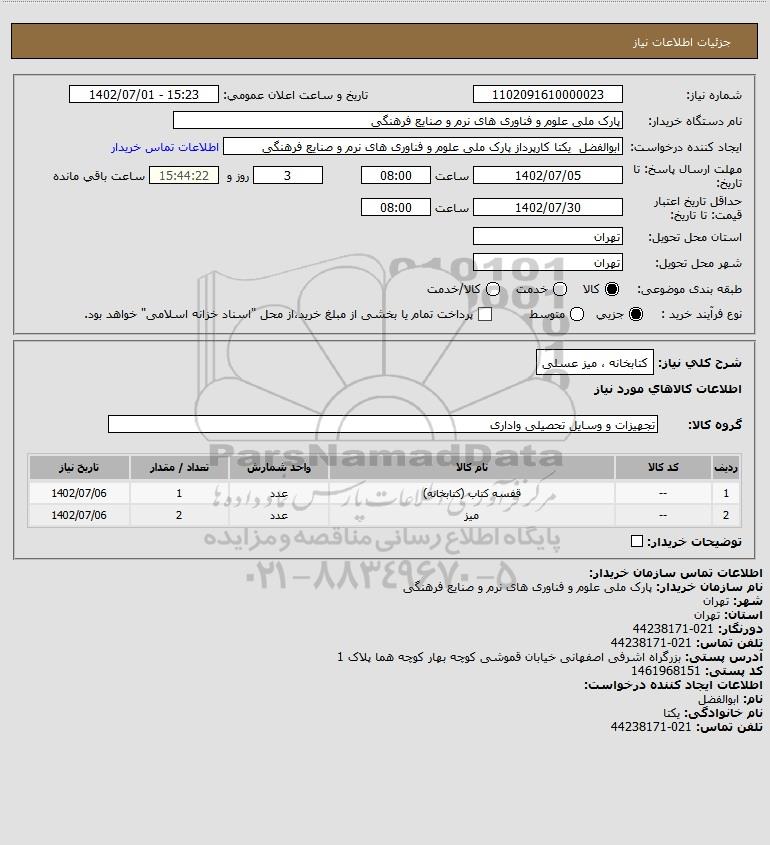The width and height of the screenshot is (770, 845).
Task: Select the متوسط purchase type radio
Action: (577, 314)
